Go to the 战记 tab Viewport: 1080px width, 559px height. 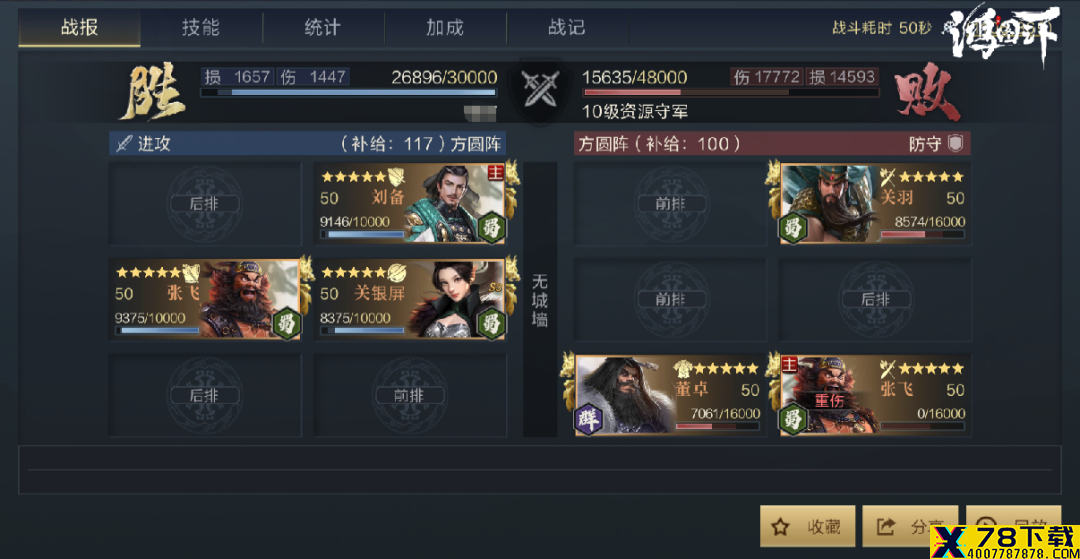tap(567, 28)
